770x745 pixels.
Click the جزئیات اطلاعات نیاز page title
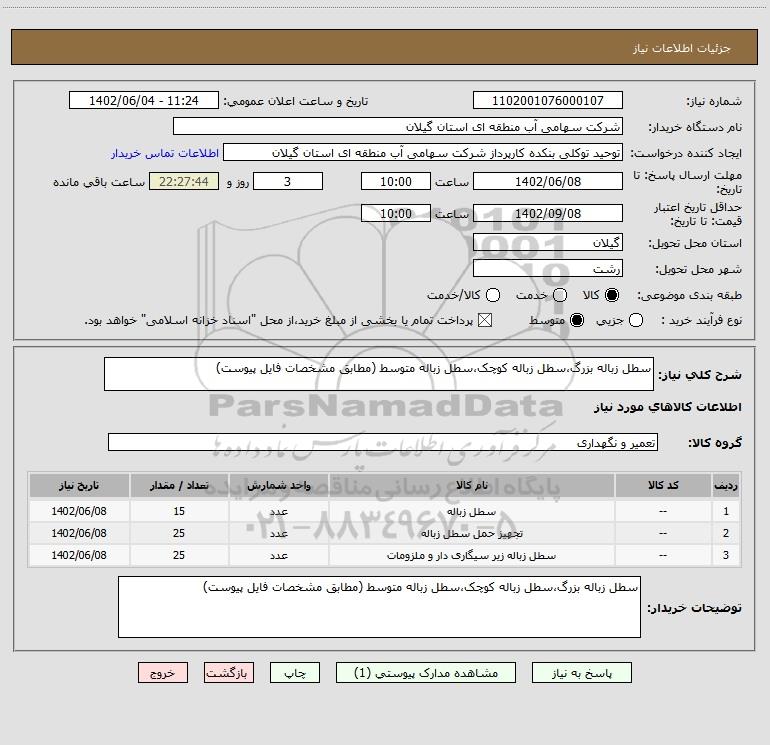(x=681, y=48)
